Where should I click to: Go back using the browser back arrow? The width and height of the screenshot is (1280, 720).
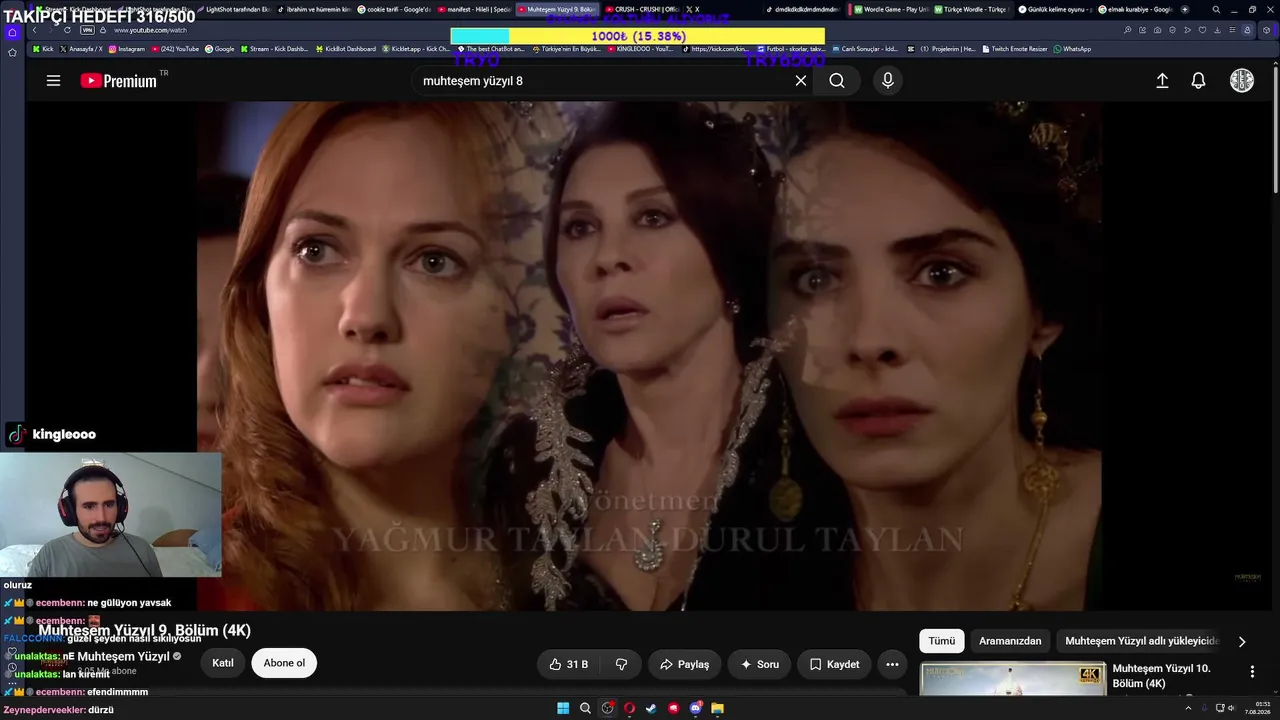[x=34, y=30]
